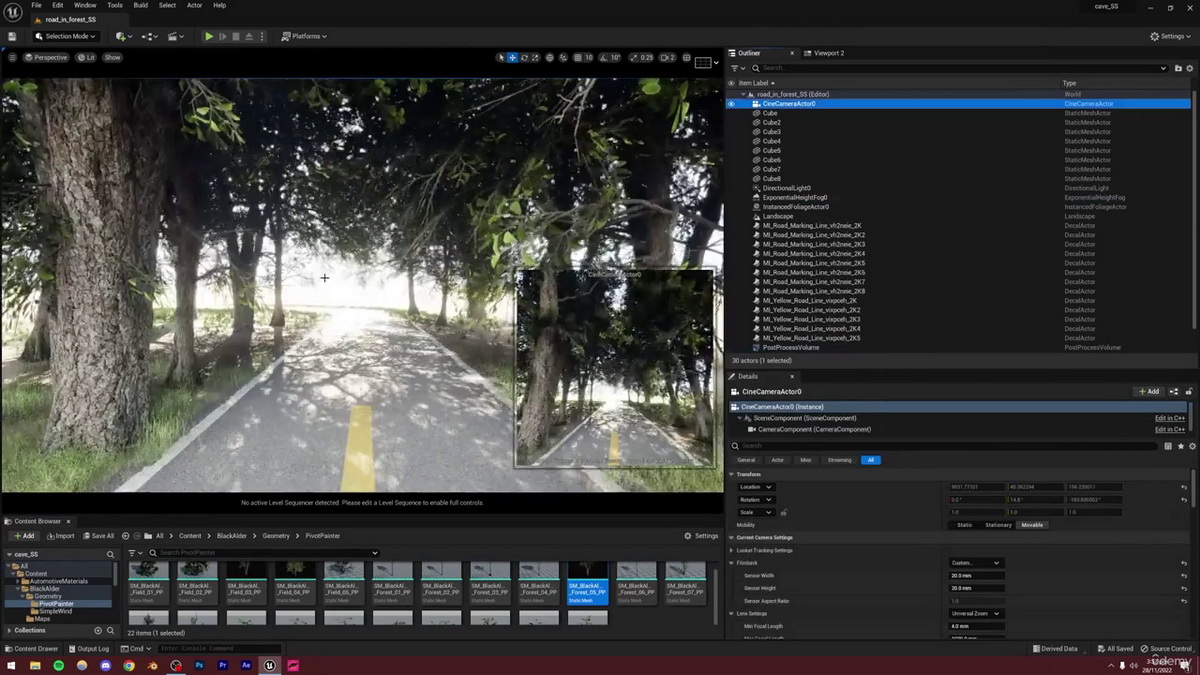Open the Filmback Custom preset dropdown
Viewport: 1200px width, 675px height.
click(x=976, y=563)
